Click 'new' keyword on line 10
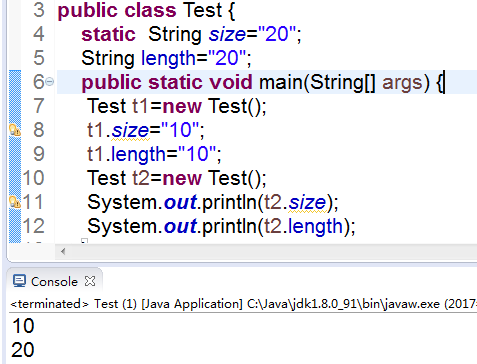Viewport: 477px width, 364px height. click(x=182, y=178)
